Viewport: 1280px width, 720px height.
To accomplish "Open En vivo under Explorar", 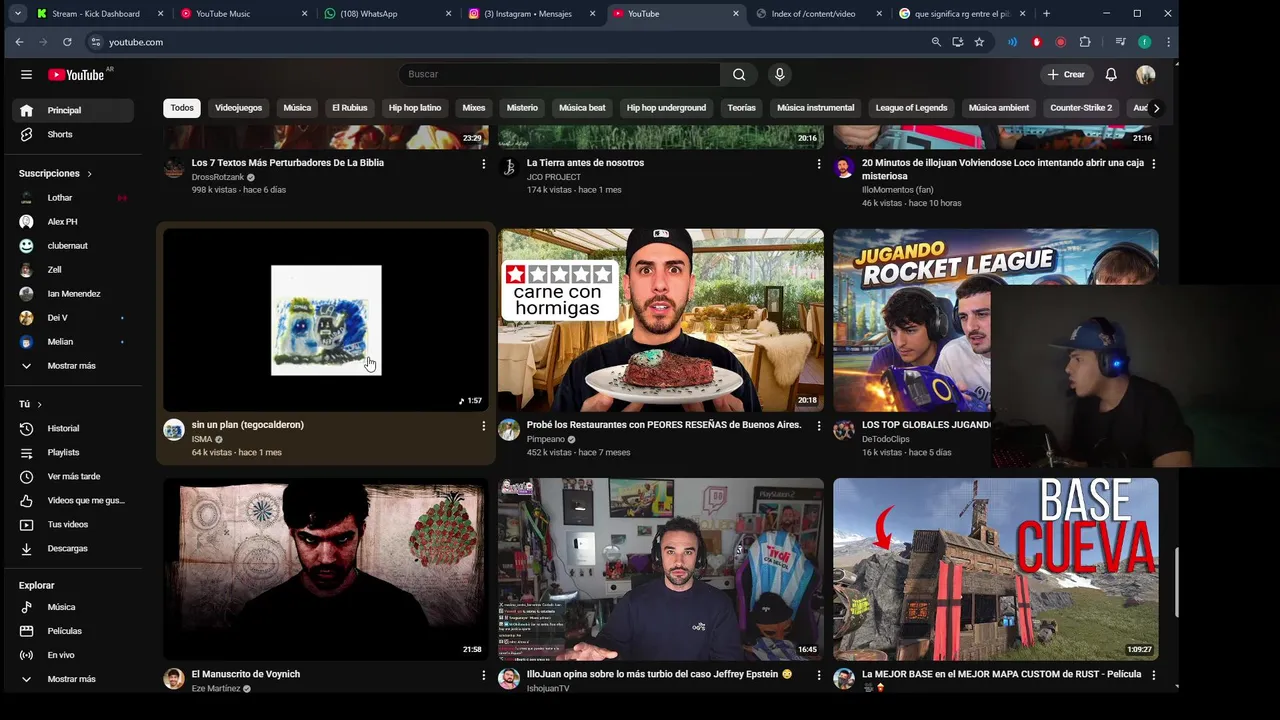I will [x=72, y=655].
